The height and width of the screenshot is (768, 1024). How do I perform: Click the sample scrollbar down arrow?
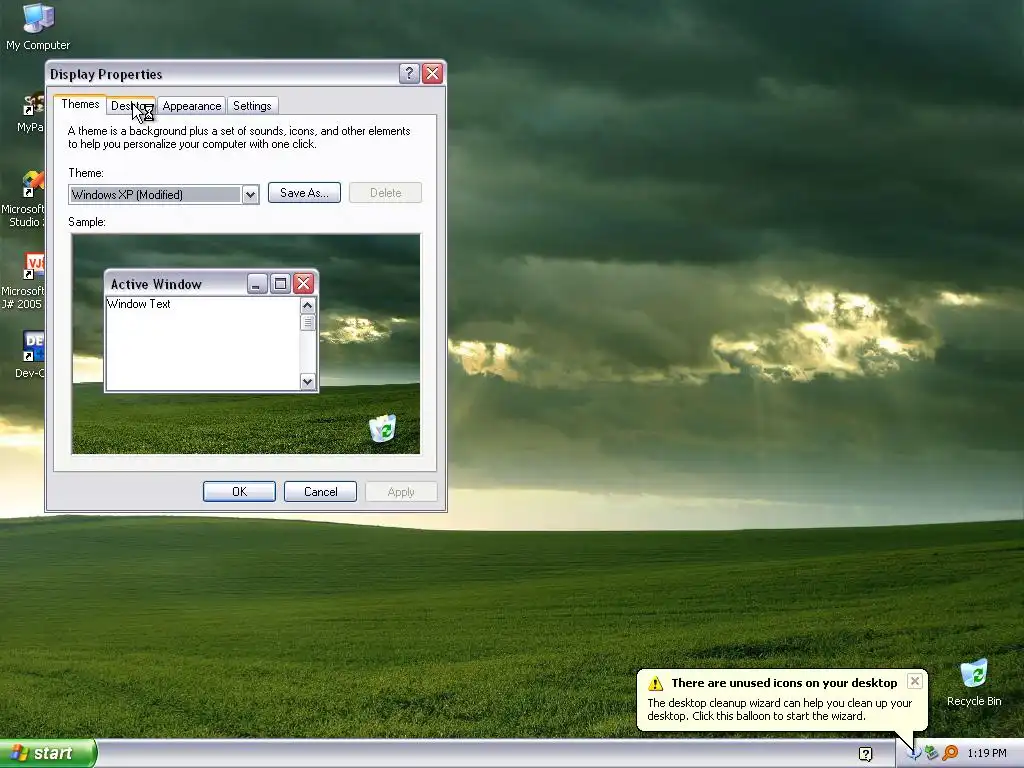pos(308,381)
